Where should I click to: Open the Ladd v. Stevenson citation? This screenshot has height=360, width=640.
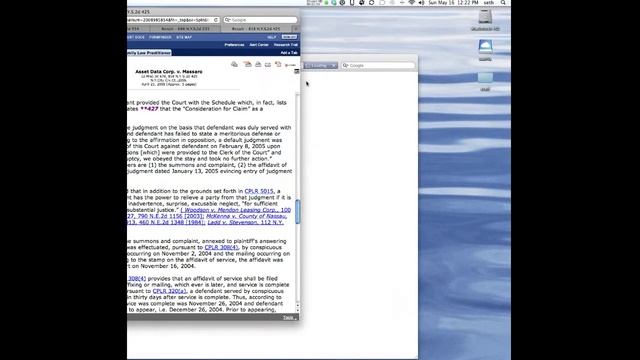tap(245, 222)
